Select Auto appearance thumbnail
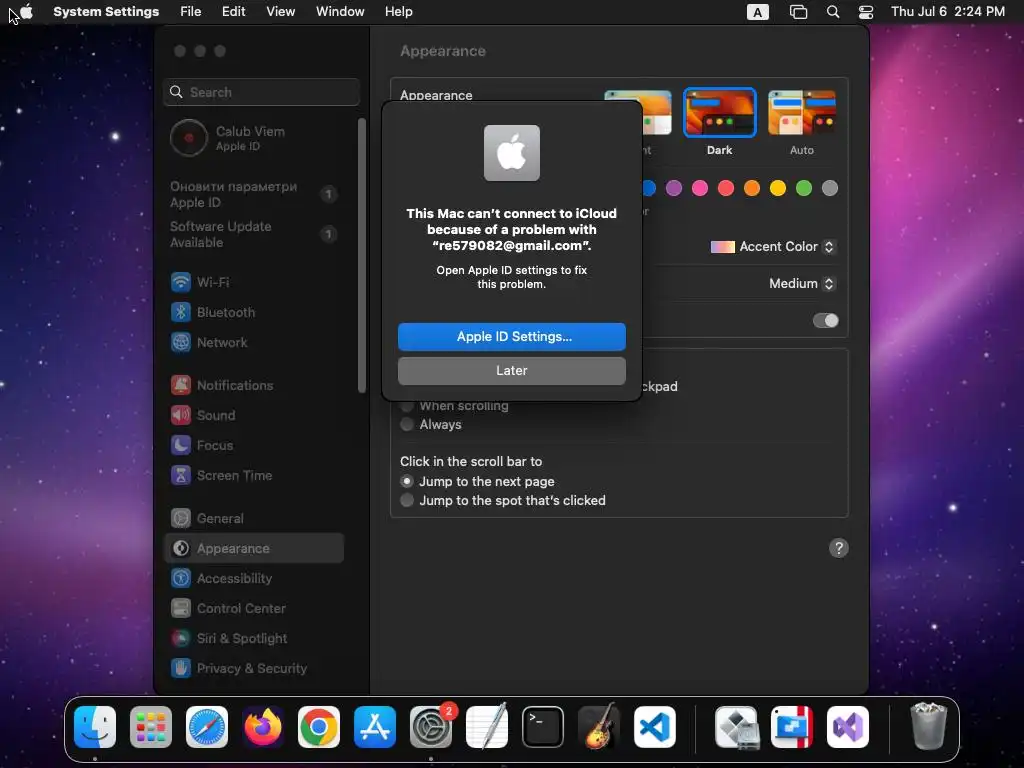This screenshot has height=768, width=1024. (x=802, y=112)
